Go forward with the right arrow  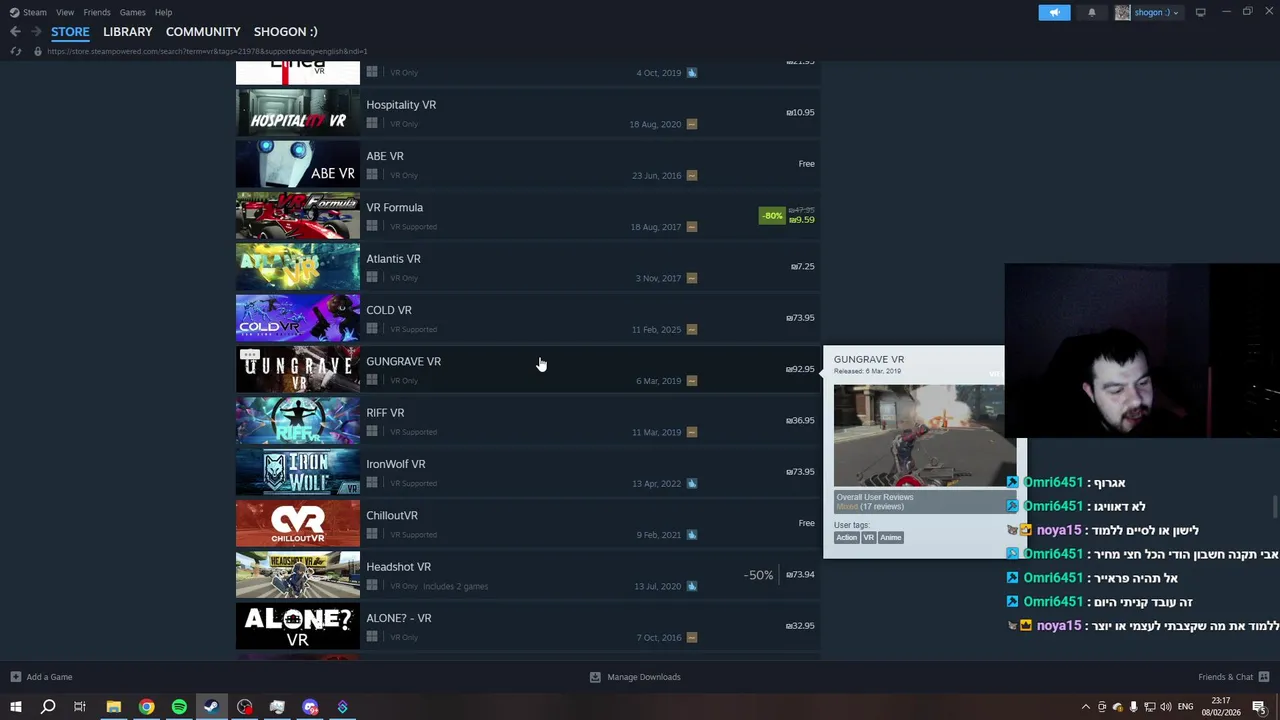pyautogui.click(x=35, y=32)
